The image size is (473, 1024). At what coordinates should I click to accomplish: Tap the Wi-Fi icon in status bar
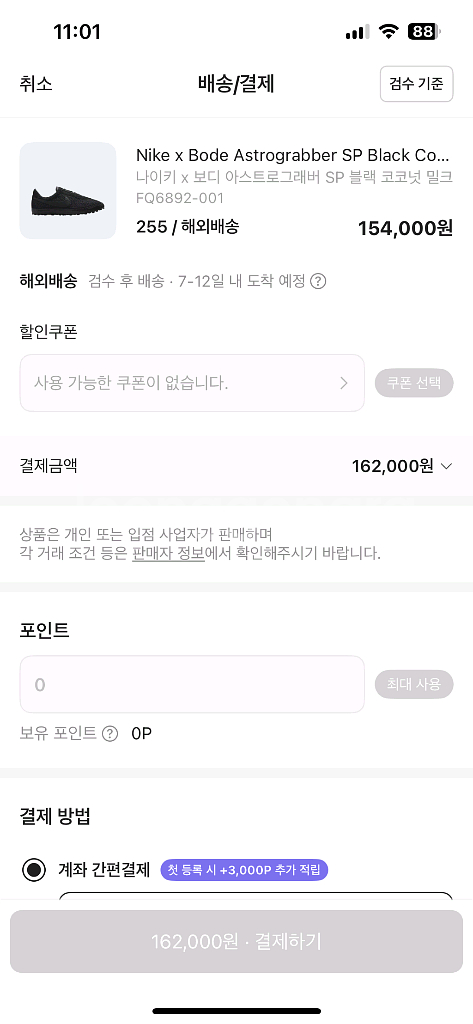390,31
